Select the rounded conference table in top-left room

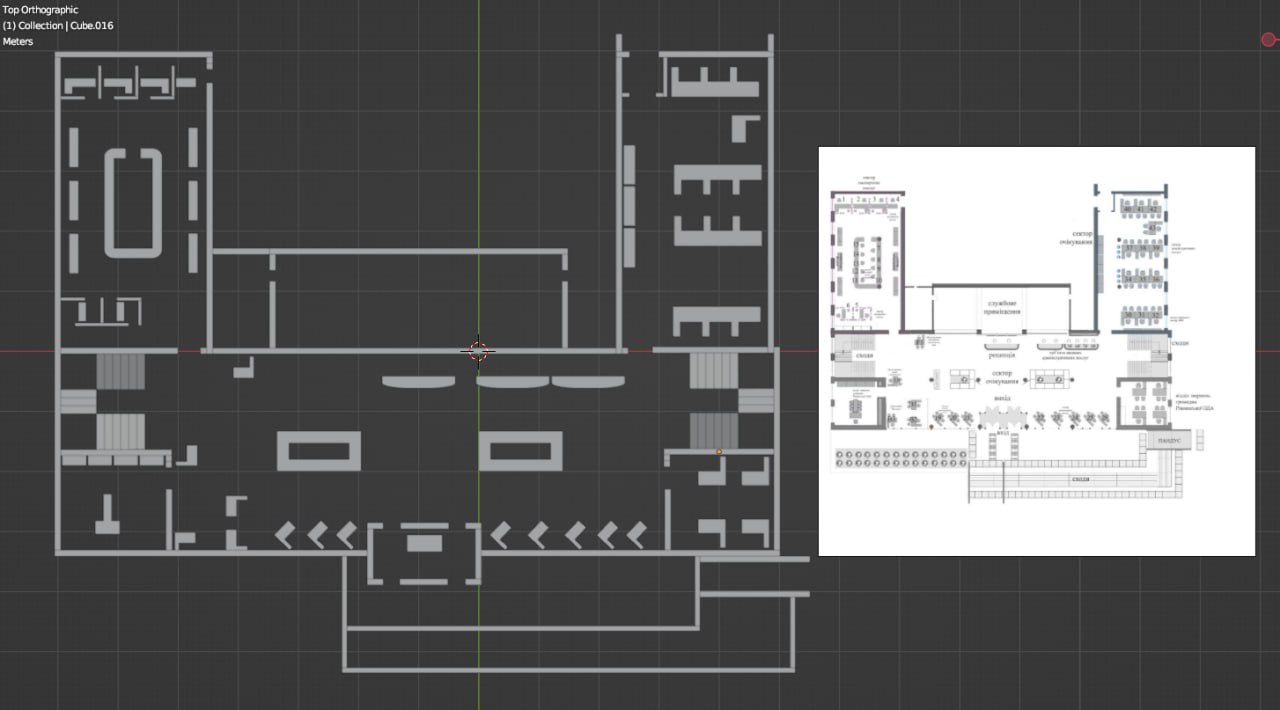tap(133, 204)
